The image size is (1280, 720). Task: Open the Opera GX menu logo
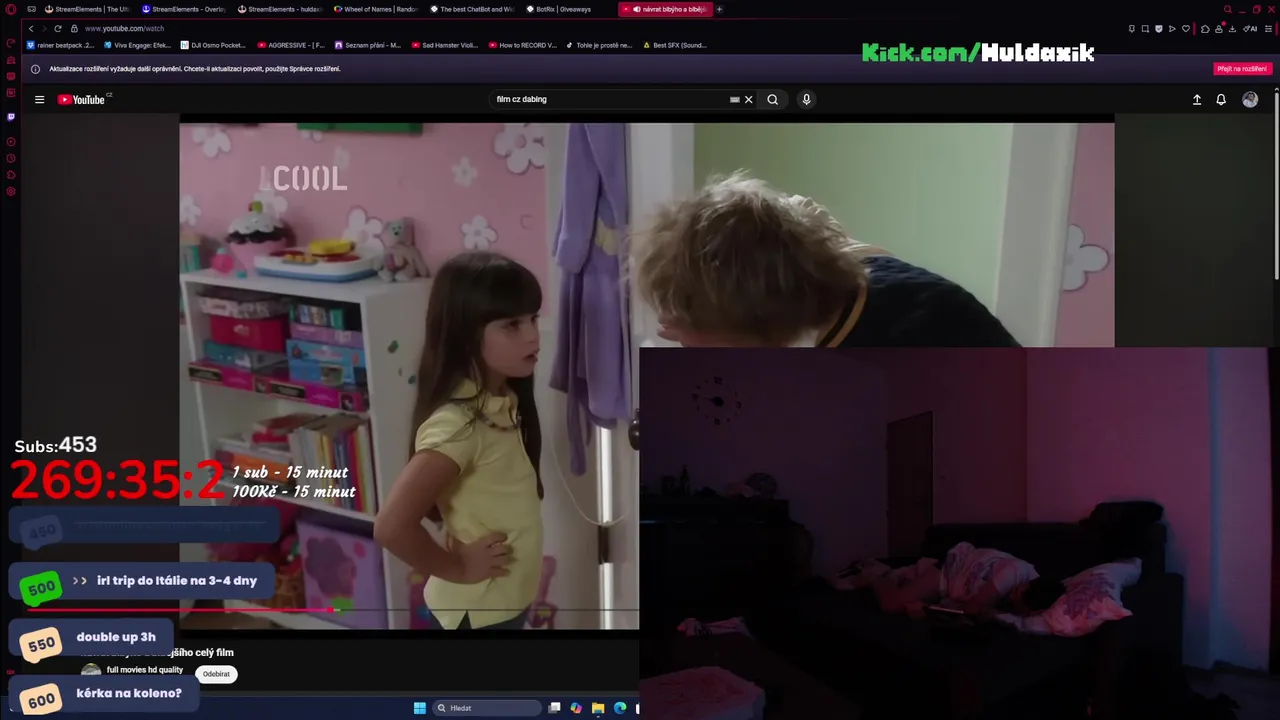[x=11, y=9]
